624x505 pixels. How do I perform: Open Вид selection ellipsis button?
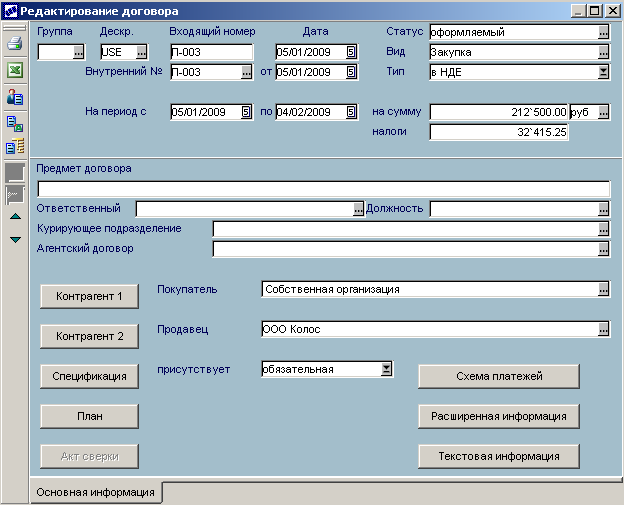click(x=603, y=52)
